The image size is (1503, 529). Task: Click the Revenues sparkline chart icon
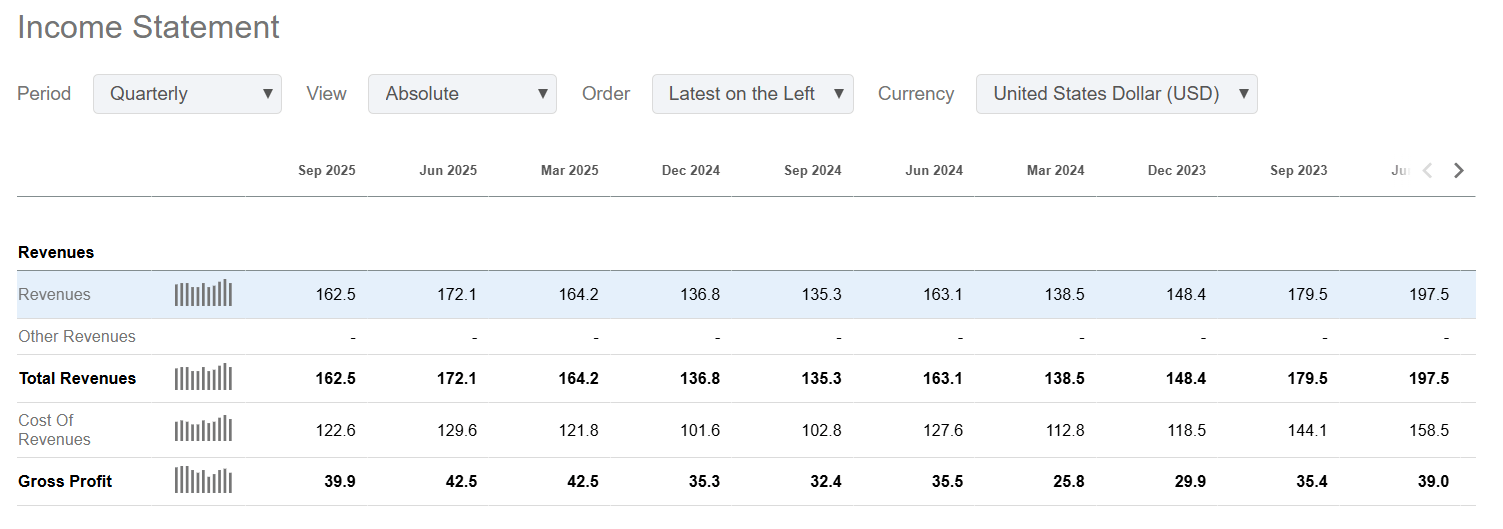click(203, 294)
